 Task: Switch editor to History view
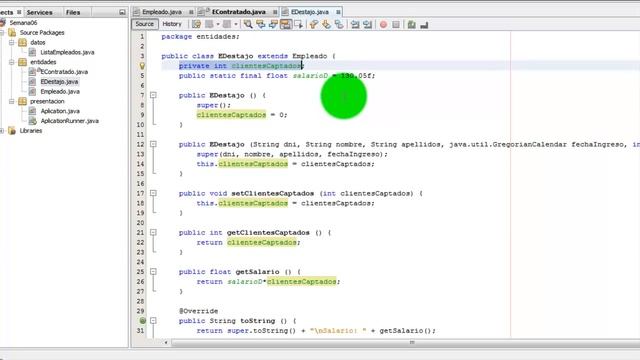coord(172,24)
